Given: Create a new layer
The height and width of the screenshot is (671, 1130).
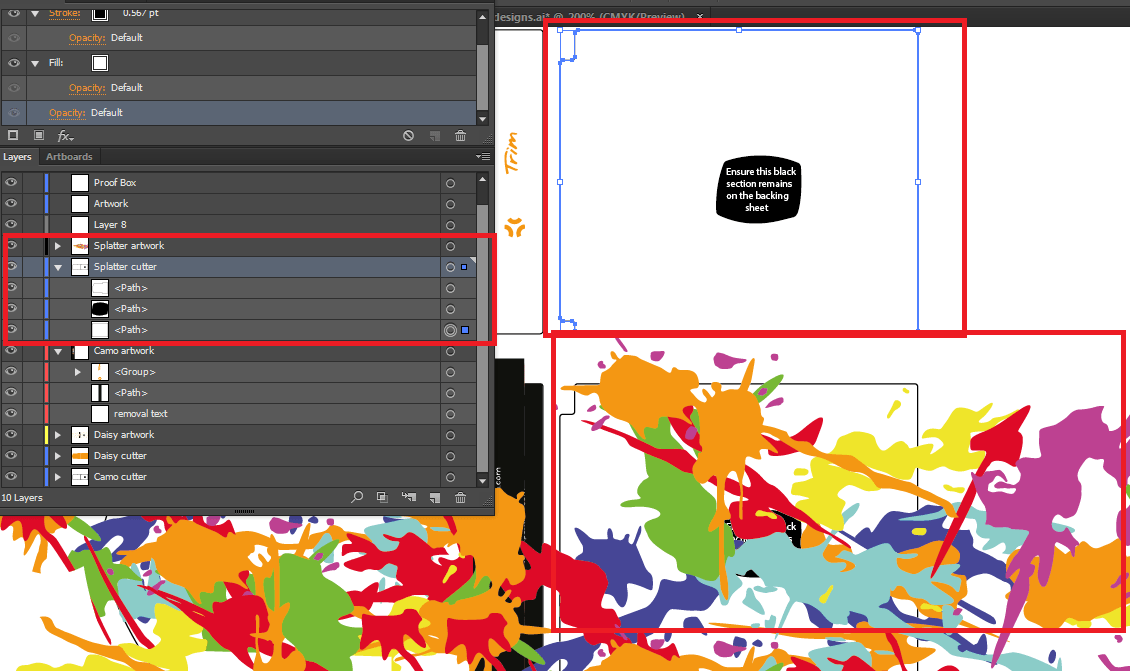Looking at the screenshot, I should pyautogui.click(x=433, y=497).
